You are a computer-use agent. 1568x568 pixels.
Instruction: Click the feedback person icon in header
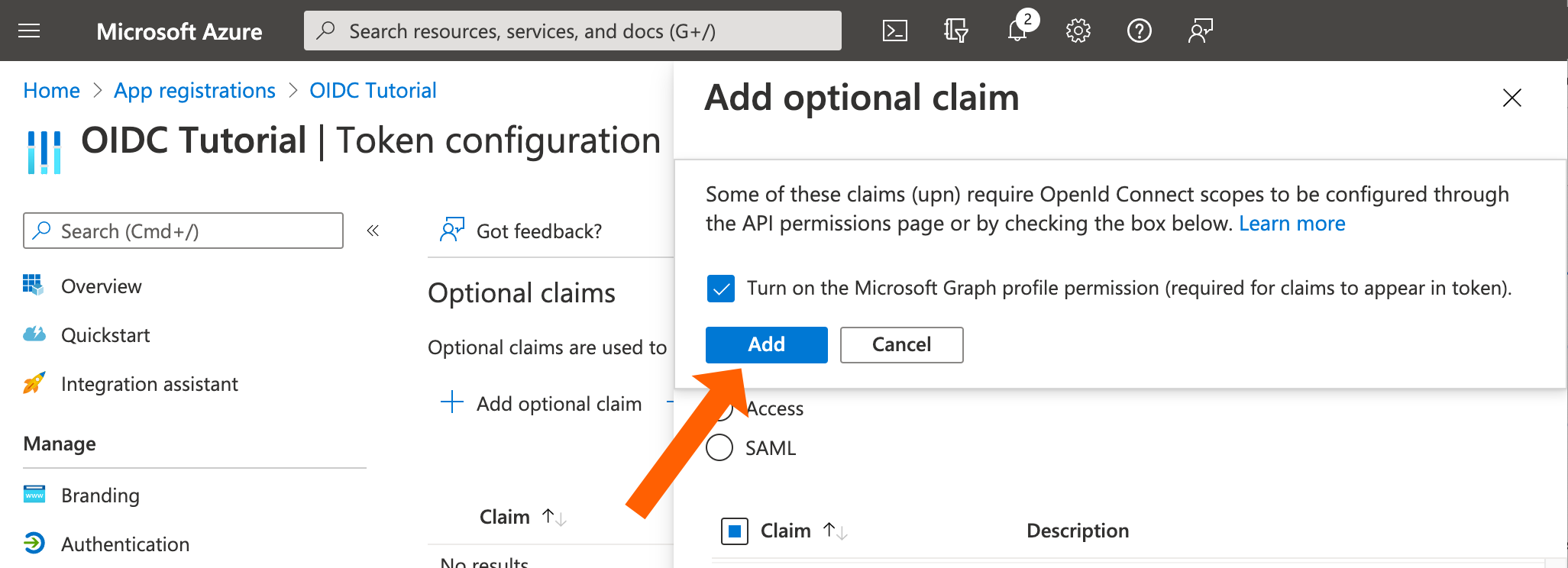tap(1200, 31)
